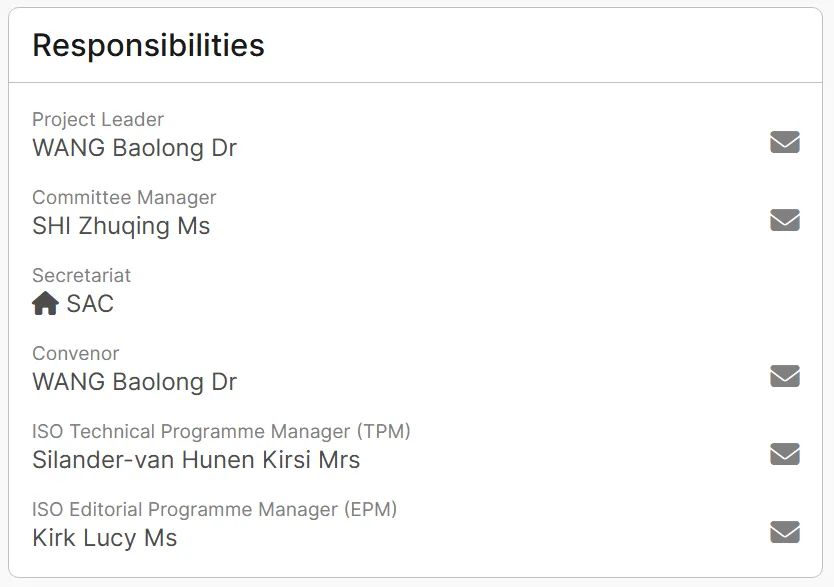
Task: Select Convenor name WANG Baolong Dr
Action: click(x=134, y=382)
